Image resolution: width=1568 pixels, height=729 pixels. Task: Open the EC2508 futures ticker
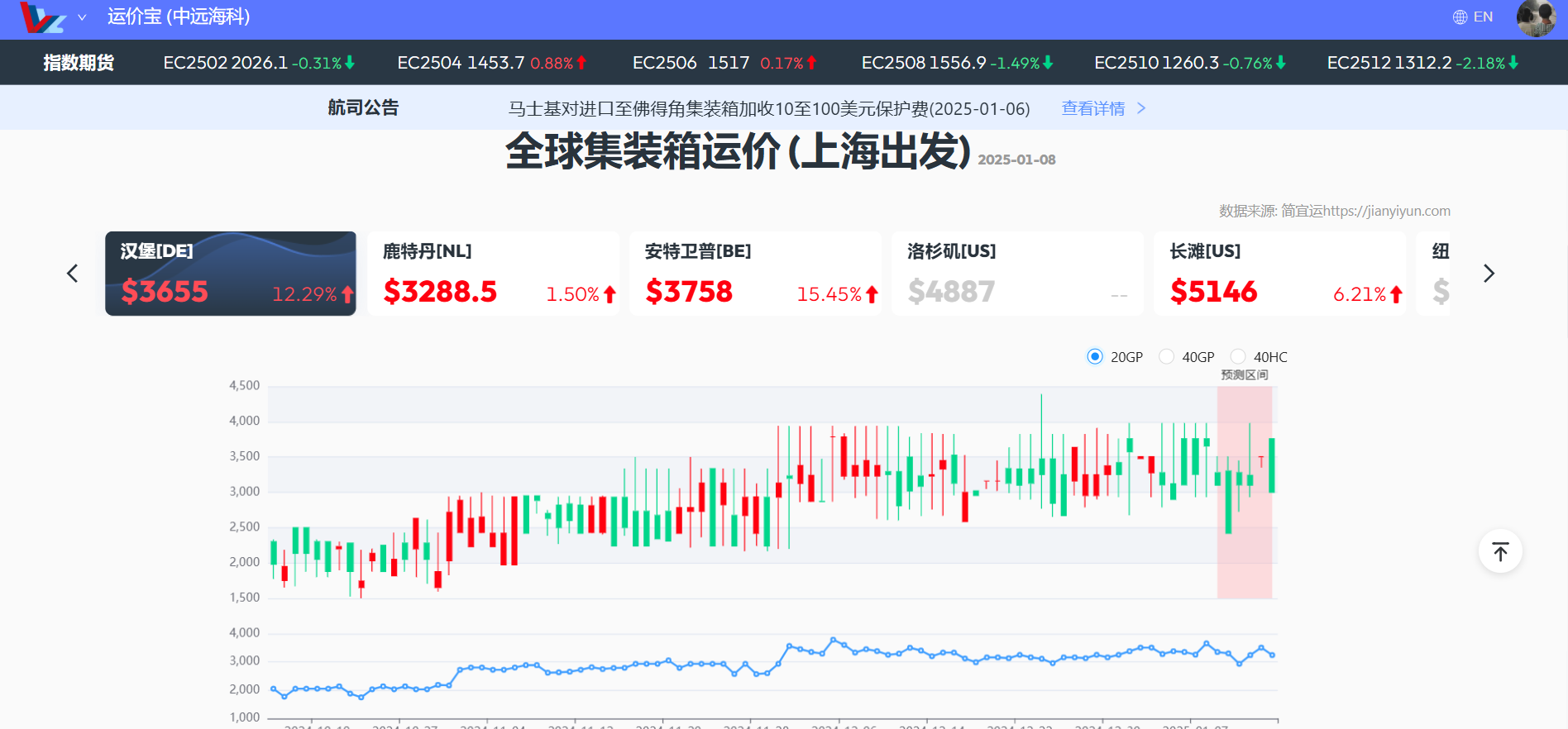pyautogui.click(x=958, y=63)
